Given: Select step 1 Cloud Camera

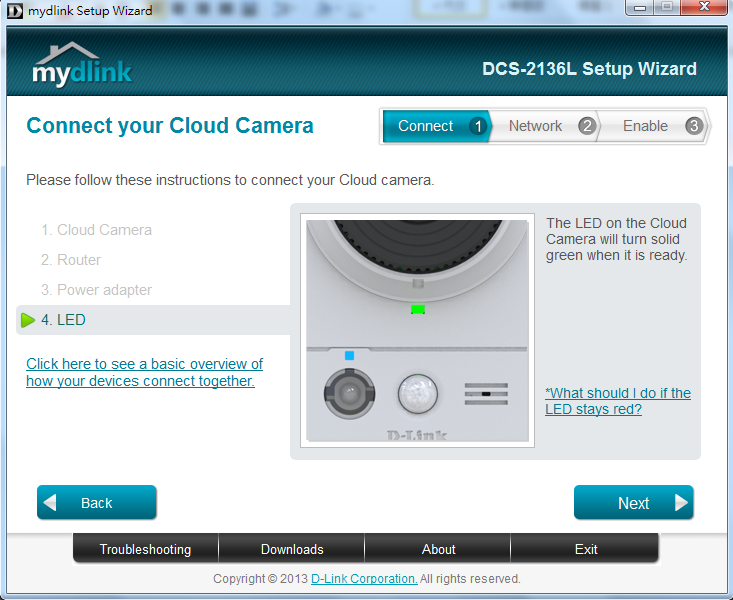Looking at the screenshot, I should coord(96,230).
